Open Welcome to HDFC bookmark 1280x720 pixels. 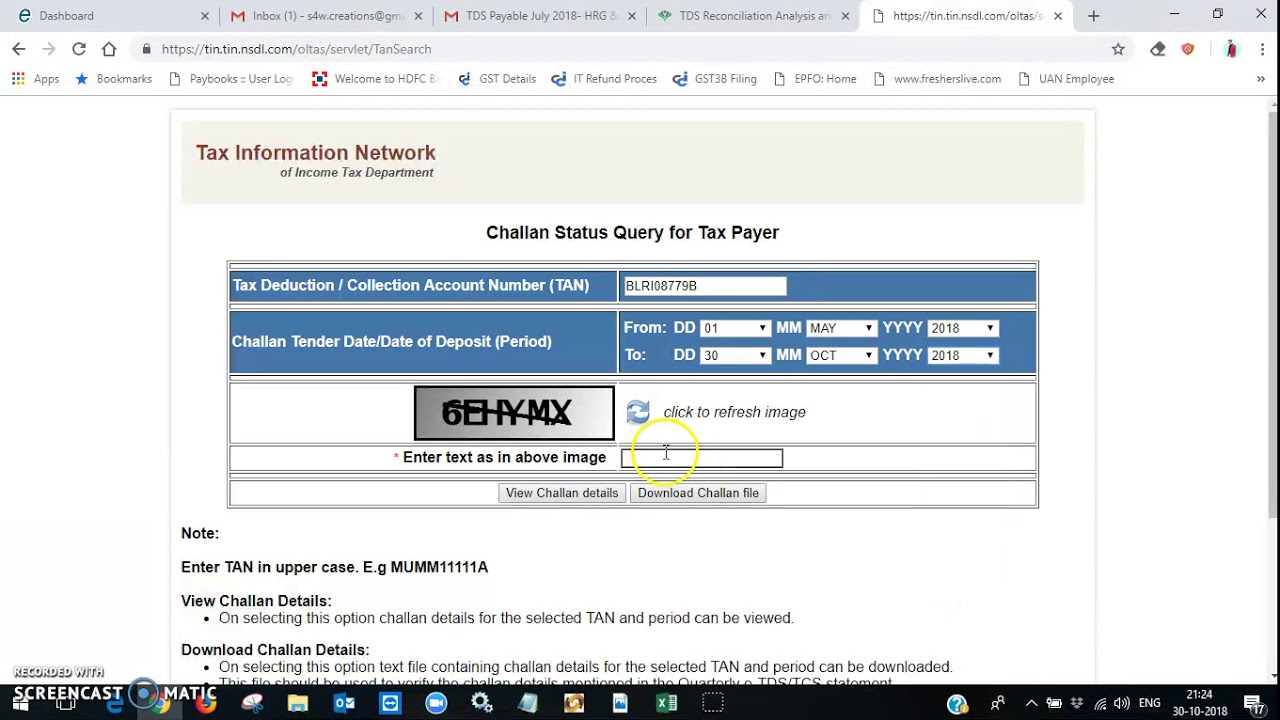click(x=376, y=79)
